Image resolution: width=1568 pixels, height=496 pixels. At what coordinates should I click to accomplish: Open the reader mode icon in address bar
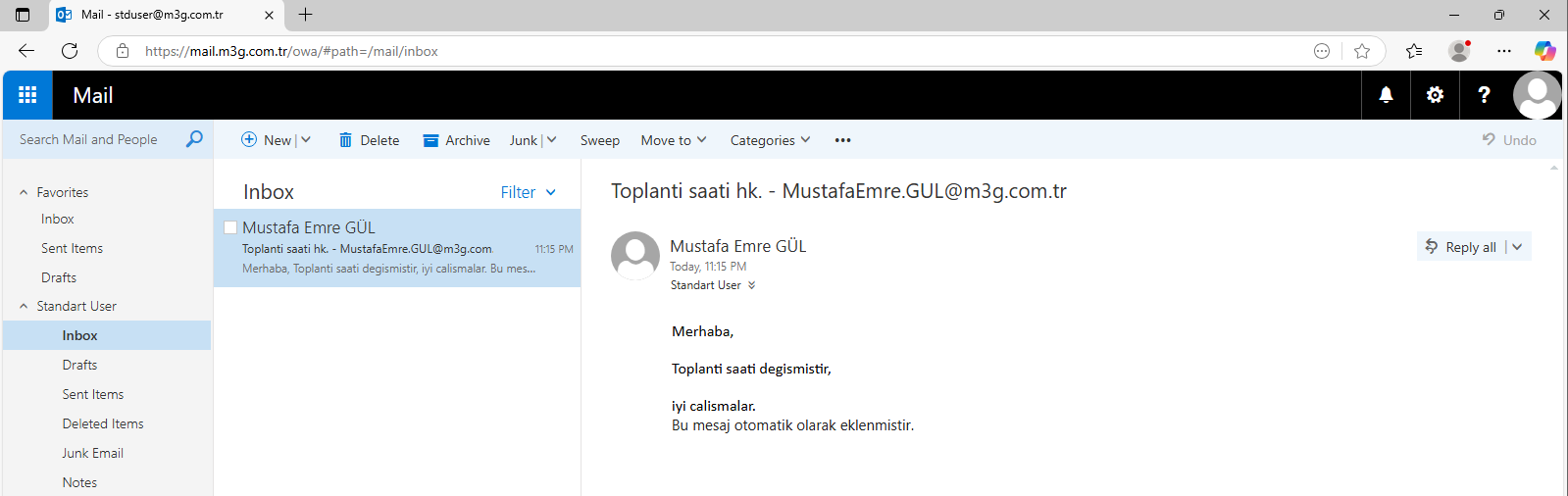tap(1322, 51)
